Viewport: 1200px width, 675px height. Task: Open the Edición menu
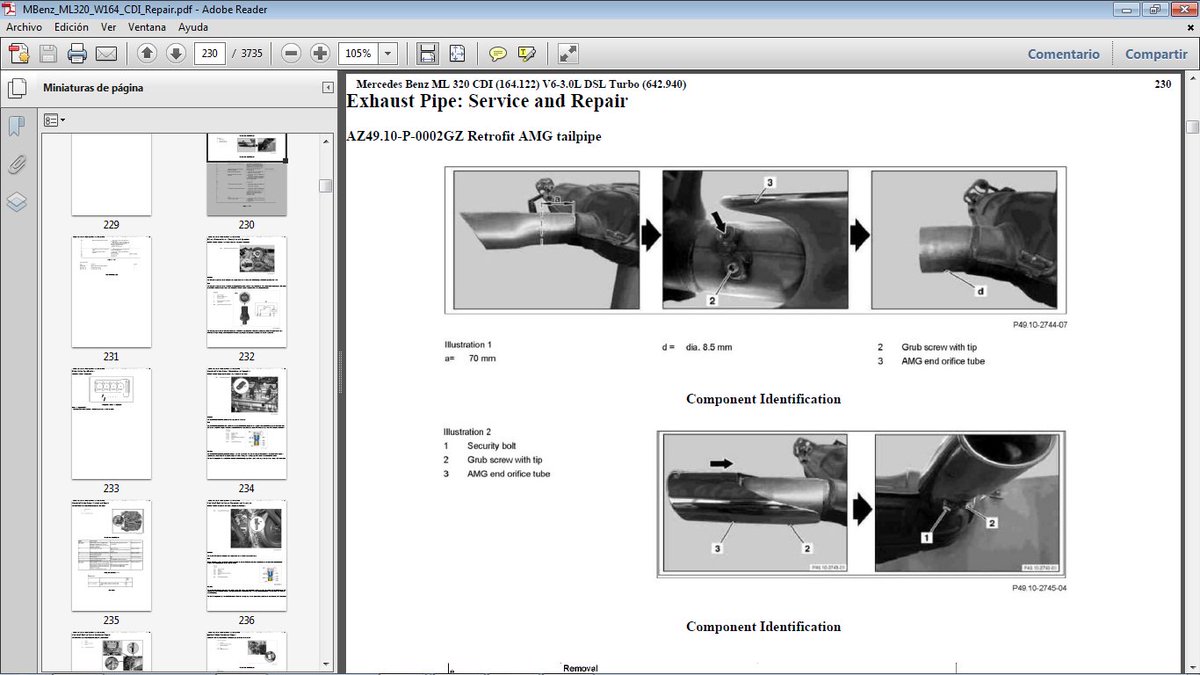point(71,28)
